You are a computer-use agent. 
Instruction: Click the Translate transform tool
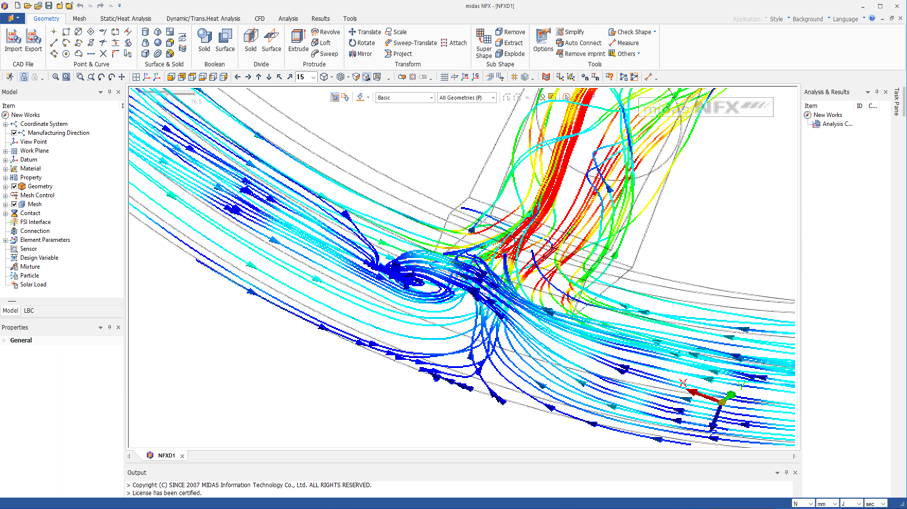(x=364, y=32)
